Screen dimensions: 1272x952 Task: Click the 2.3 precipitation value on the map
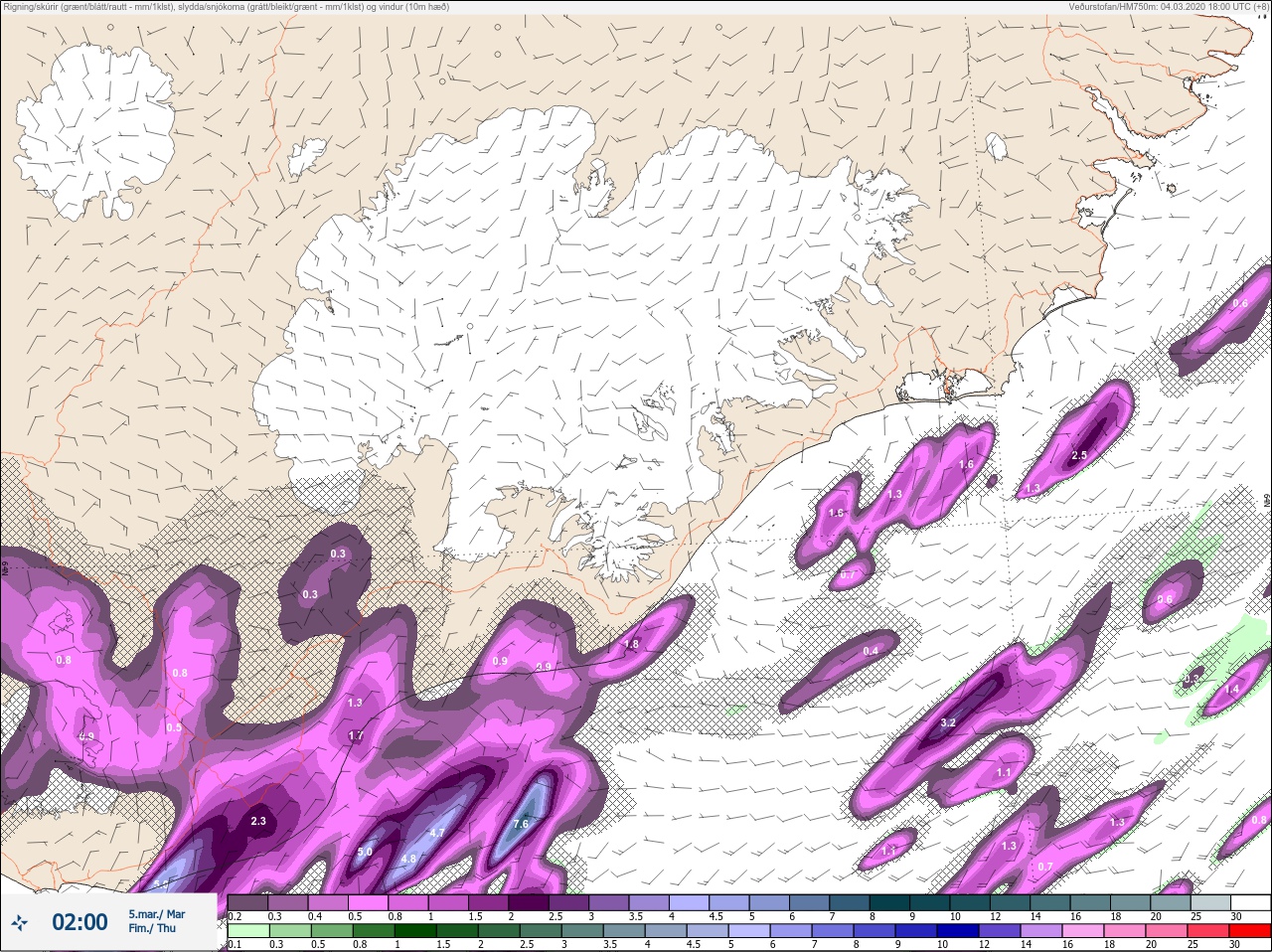(258, 821)
